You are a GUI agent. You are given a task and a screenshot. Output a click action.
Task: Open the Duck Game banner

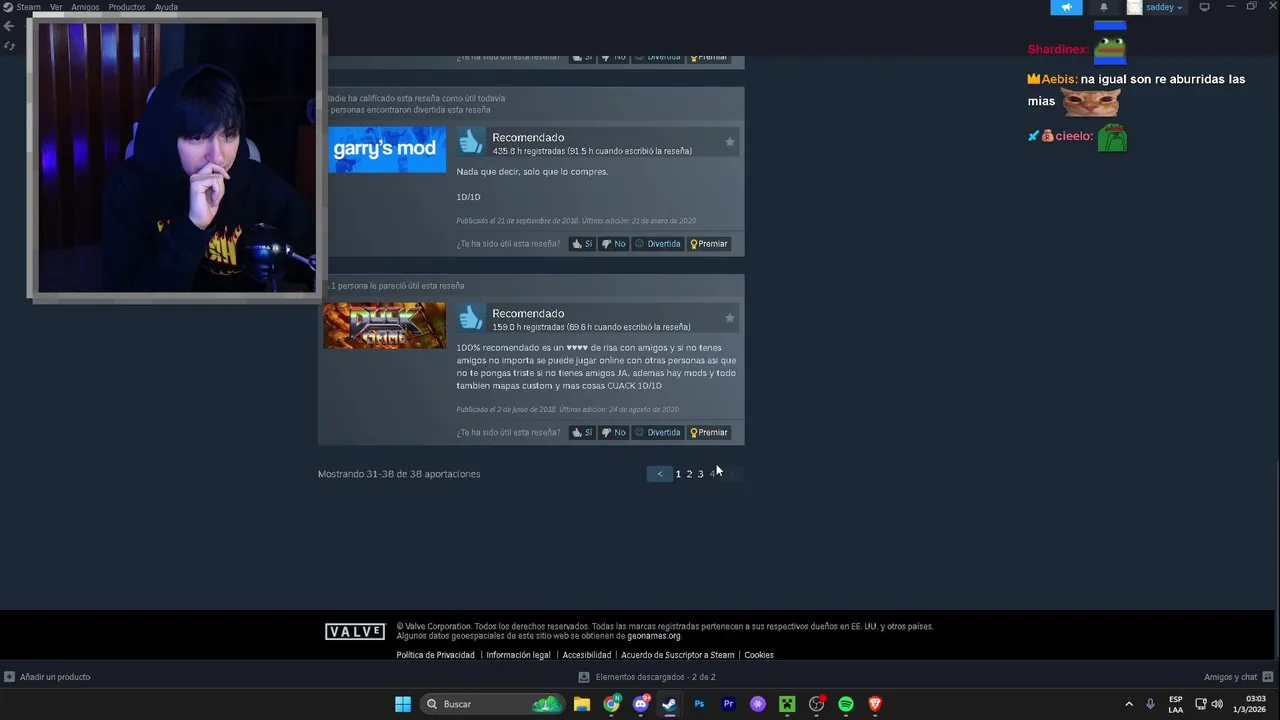(385, 326)
